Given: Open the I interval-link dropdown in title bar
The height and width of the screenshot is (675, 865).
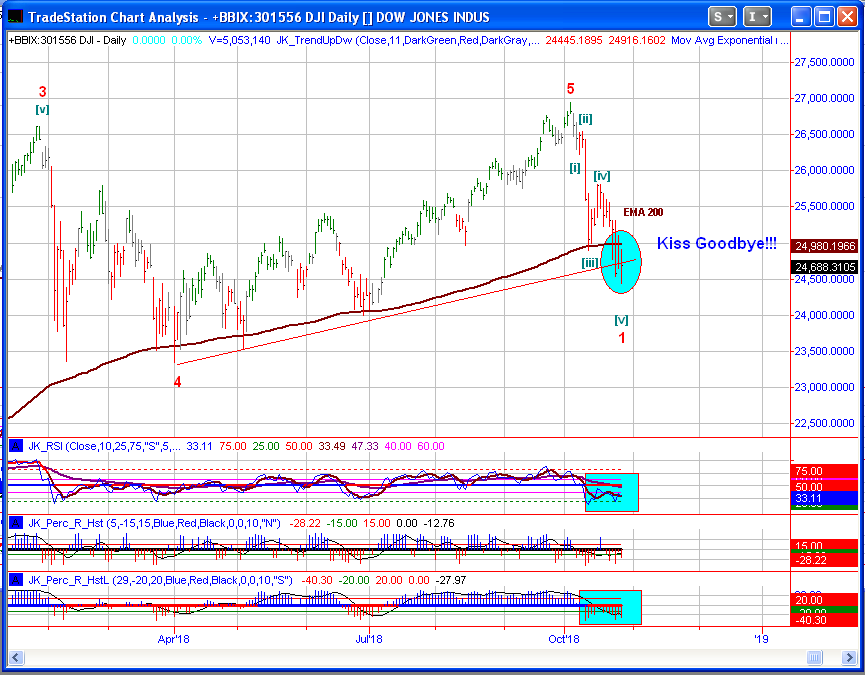Looking at the screenshot, I should (757, 17).
